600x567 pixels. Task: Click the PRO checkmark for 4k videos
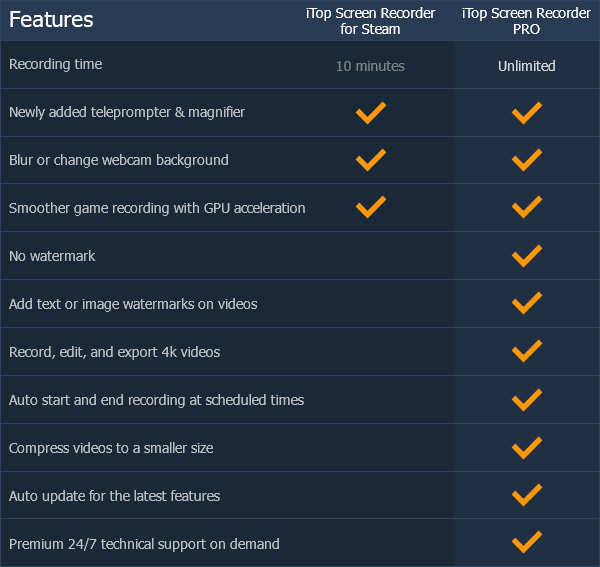527,351
